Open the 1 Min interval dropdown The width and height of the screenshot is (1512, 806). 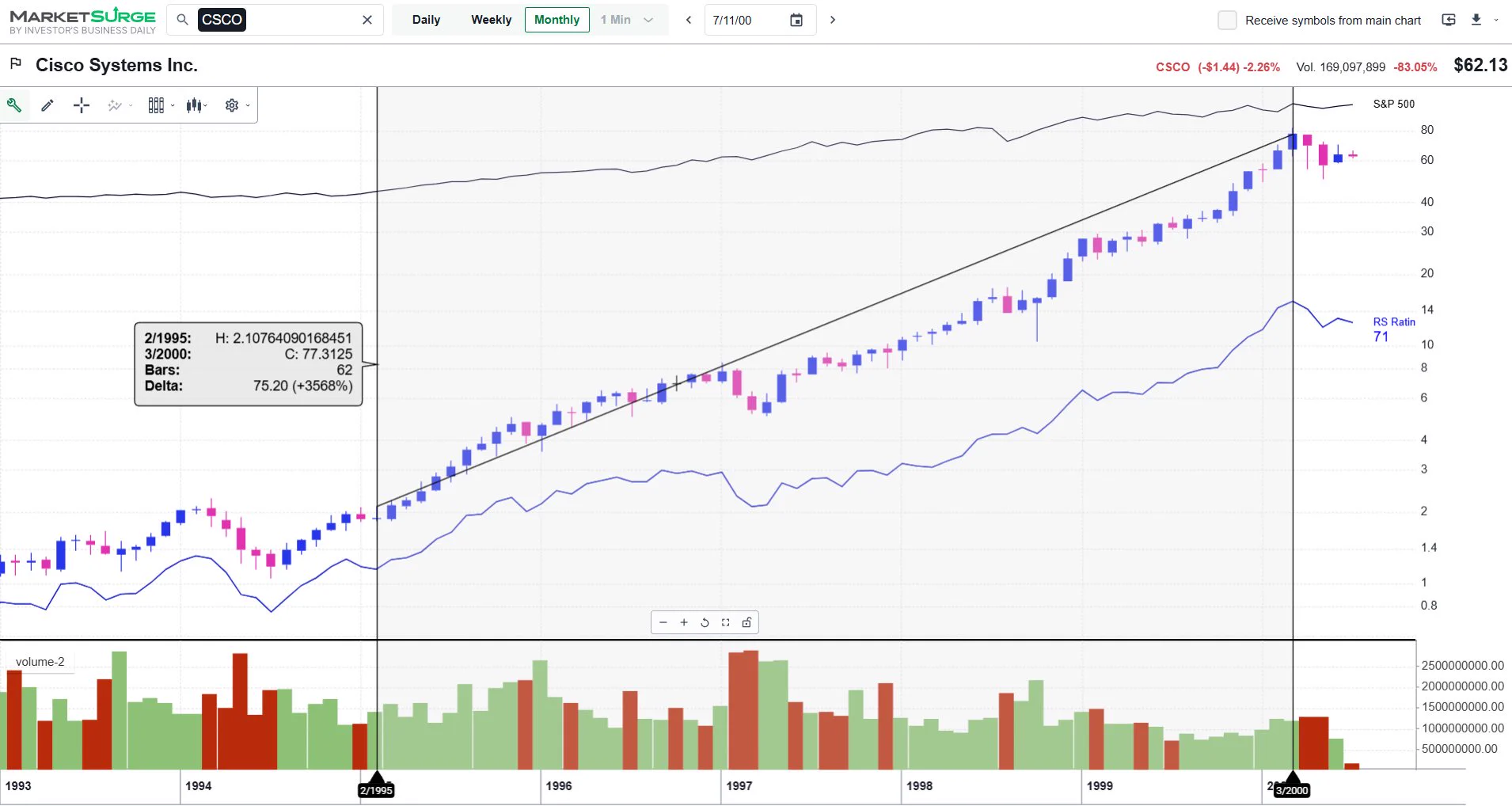point(628,20)
